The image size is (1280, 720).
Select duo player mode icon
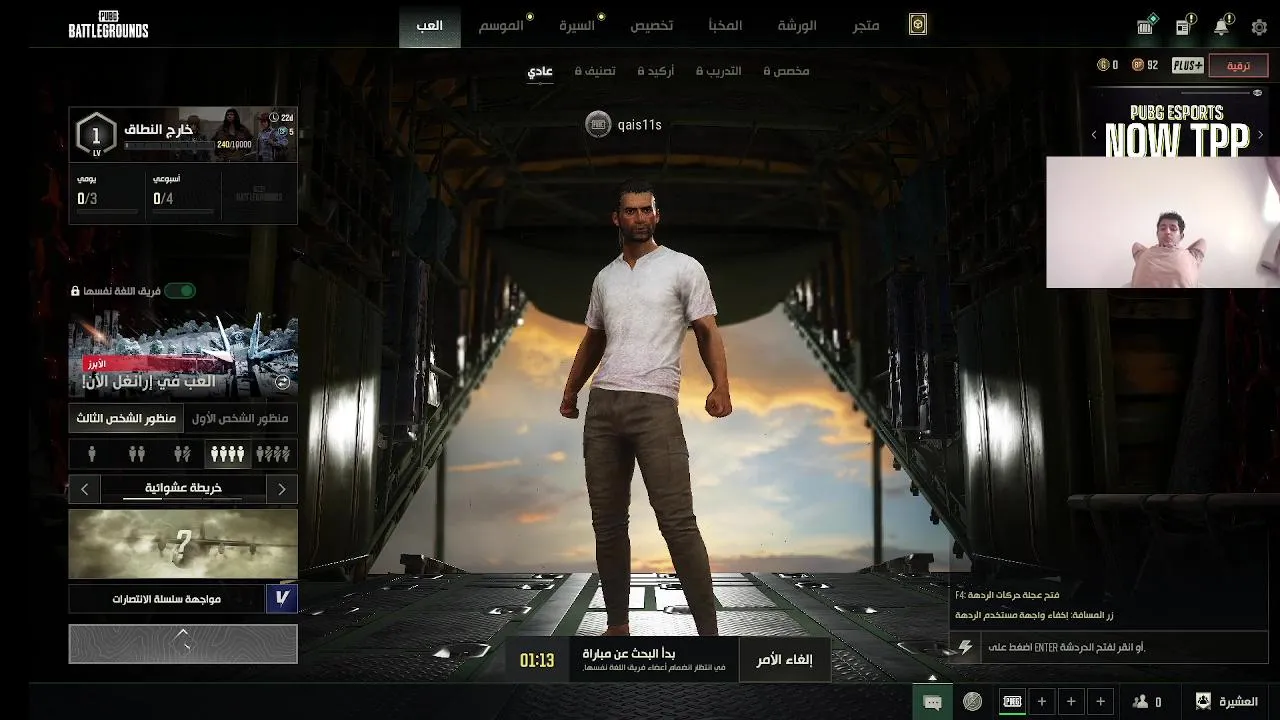(137, 454)
